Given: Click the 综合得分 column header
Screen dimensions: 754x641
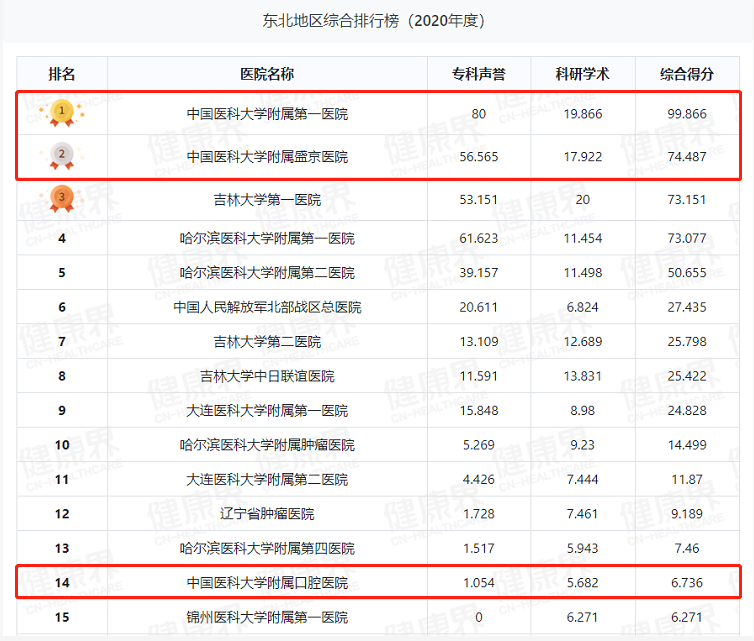Looking at the screenshot, I should (x=687, y=74).
